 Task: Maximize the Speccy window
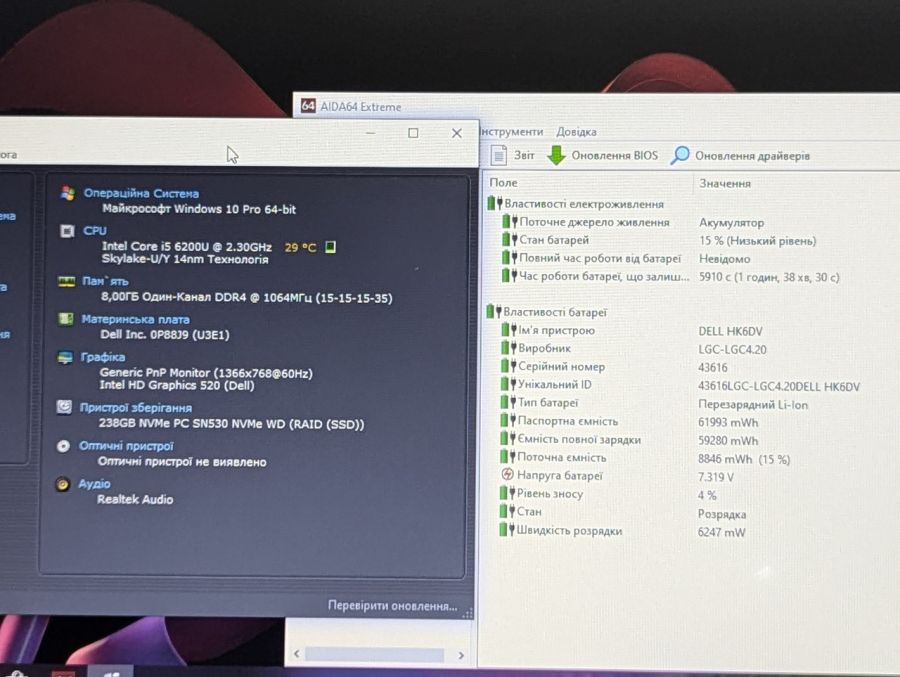coord(413,133)
